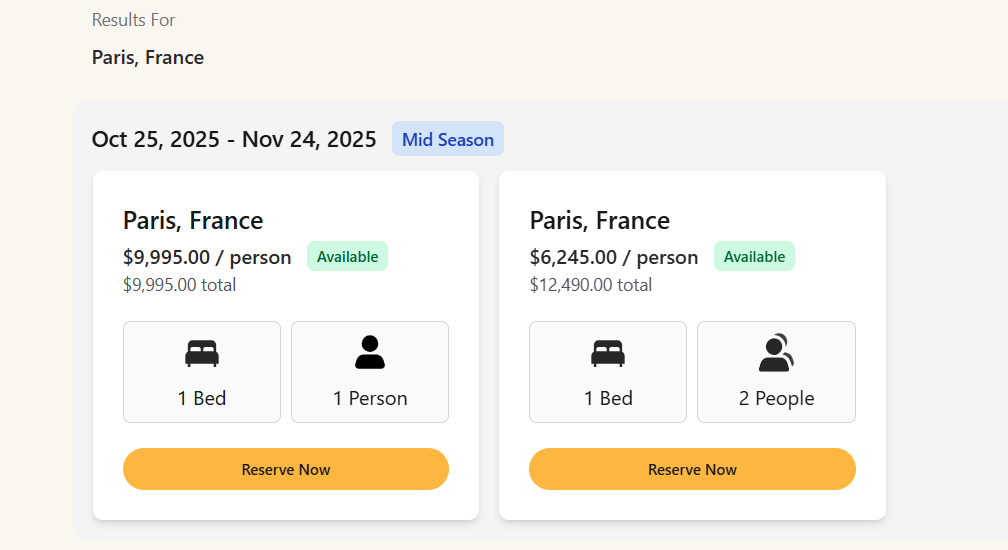Click the $12,490.00 total price text
Image resolution: width=1008 pixels, height=550 pixels.
pyautogui.click(x=591, y=285)
